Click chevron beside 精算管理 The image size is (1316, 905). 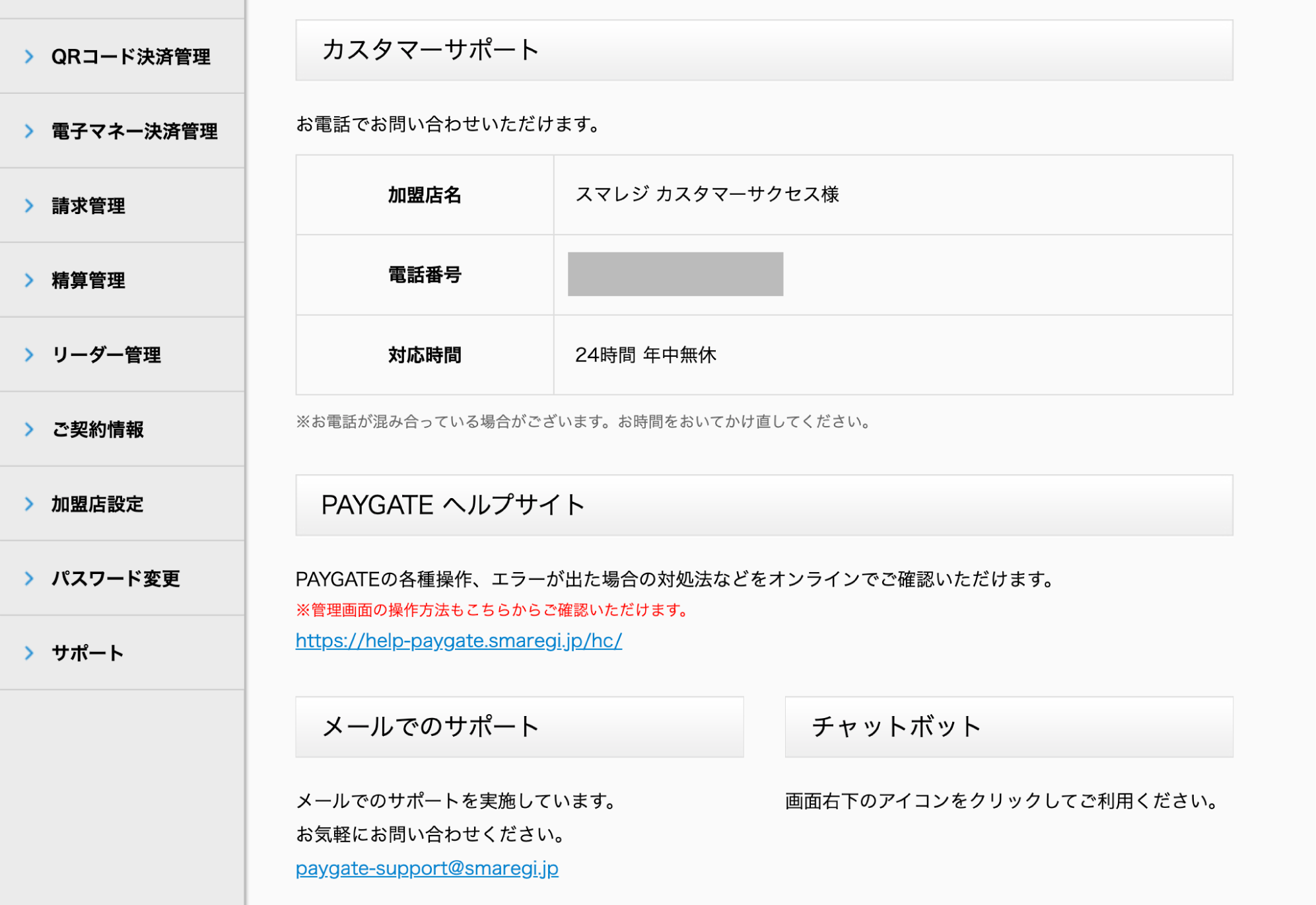pyautogui.click(x=29, y=280)
